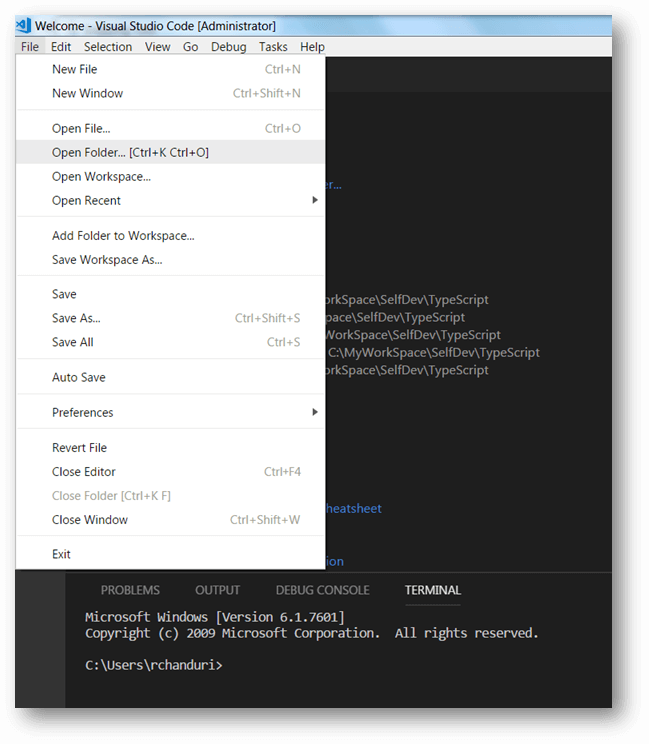This screenshot has width=649, height=744.
Task: Switch to the PROBLEMS panel tab
Action: (130, 590)
